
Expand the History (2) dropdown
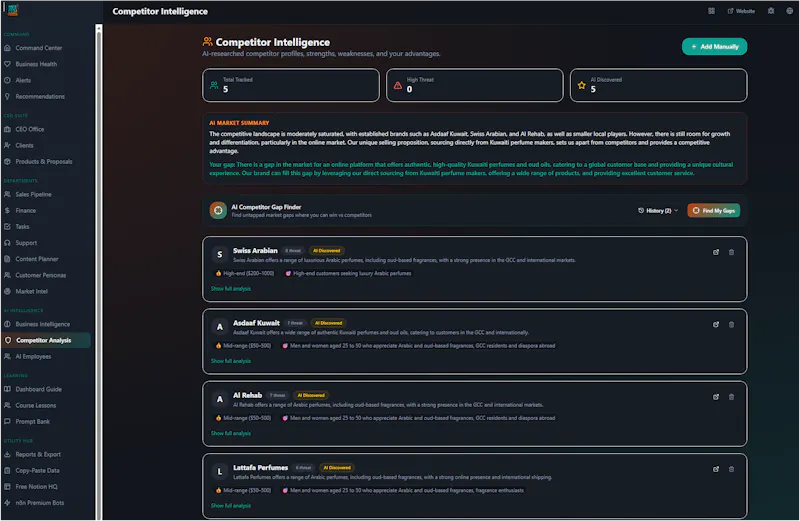pyautogui.click(x=658, y=210)
